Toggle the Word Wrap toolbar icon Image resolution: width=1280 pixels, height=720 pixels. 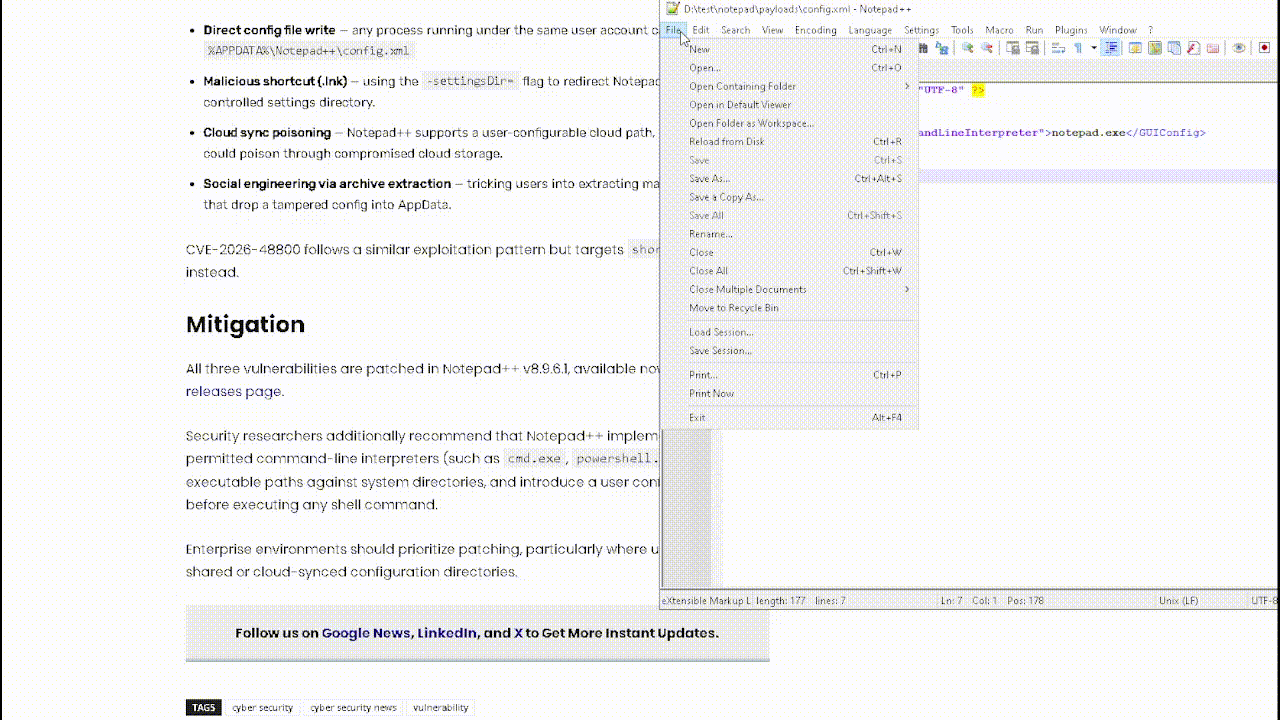tap(1058, 48)
